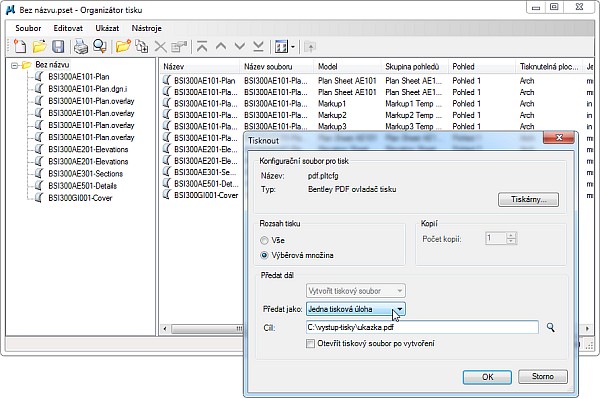Sort by the Model column header

tap(347, 67)
